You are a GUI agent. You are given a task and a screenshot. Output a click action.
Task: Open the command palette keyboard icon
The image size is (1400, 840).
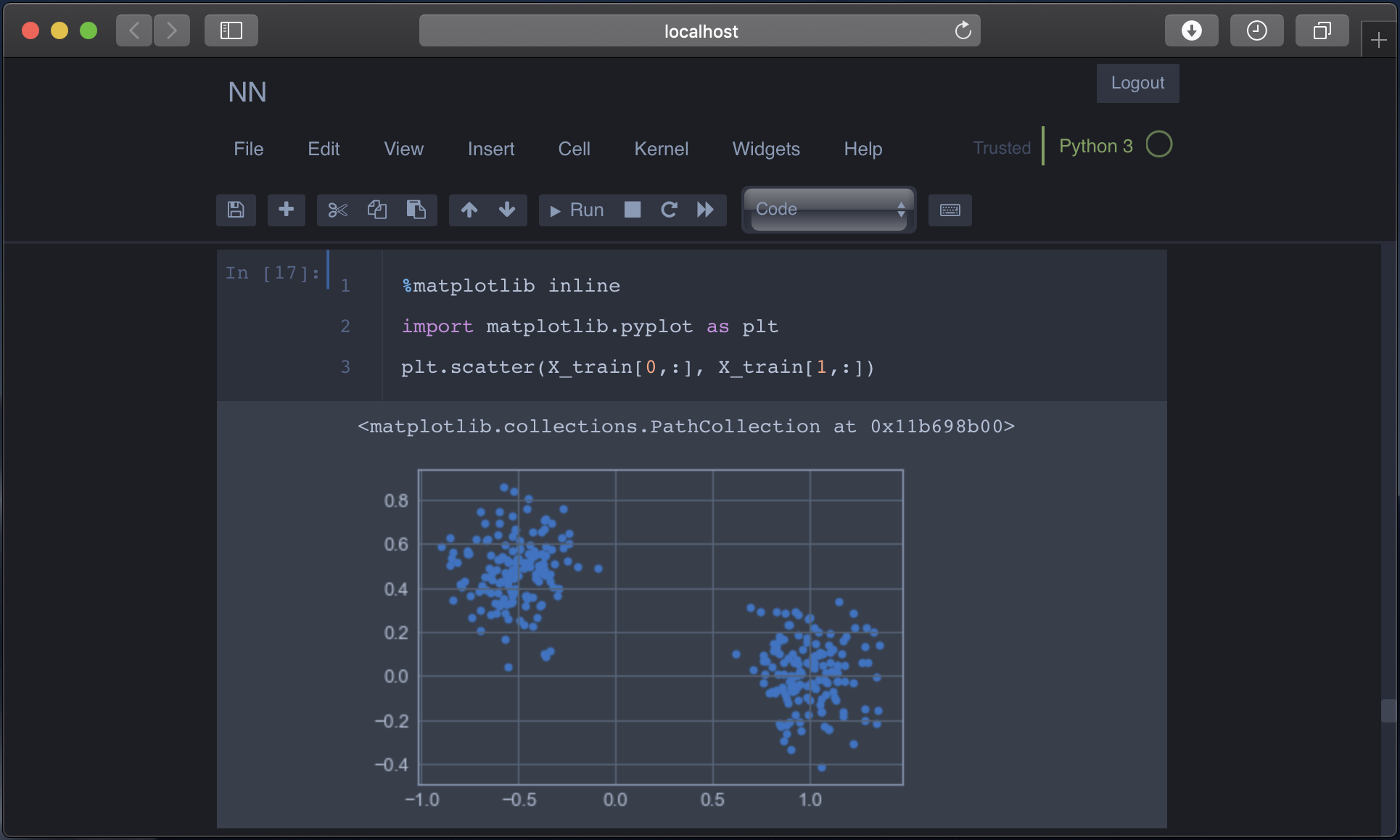click(x=950, y=210)
